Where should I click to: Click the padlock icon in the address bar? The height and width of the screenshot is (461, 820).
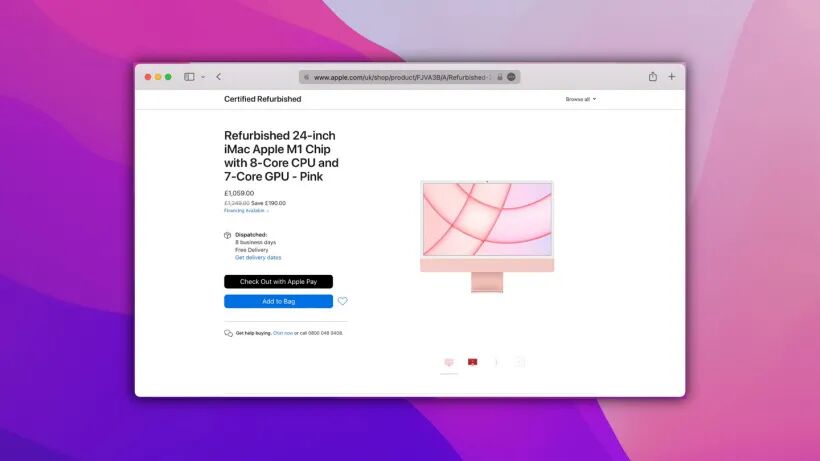point(499,77)
